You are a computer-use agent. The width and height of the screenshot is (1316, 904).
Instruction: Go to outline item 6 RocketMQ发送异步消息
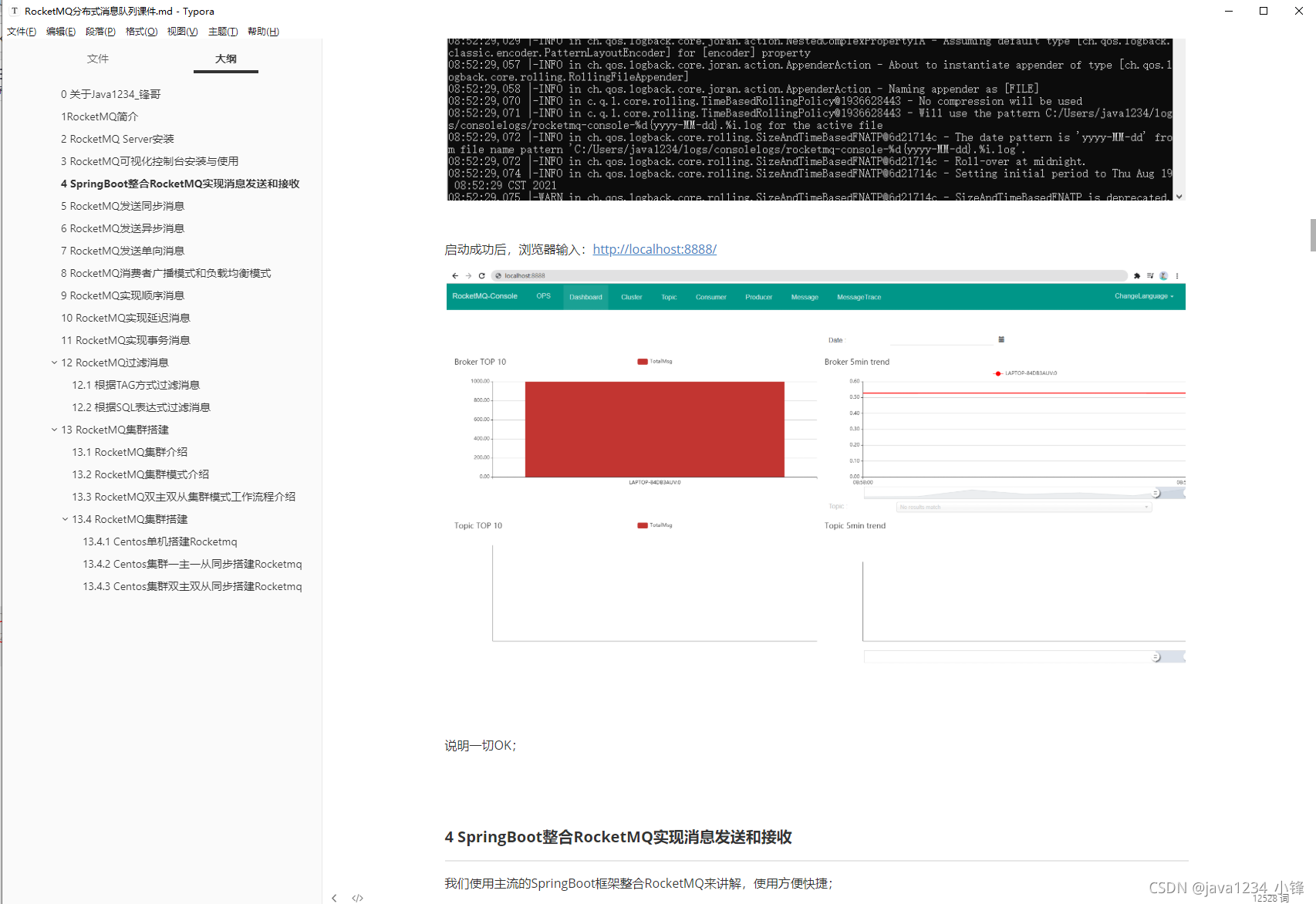coord(123,228)
